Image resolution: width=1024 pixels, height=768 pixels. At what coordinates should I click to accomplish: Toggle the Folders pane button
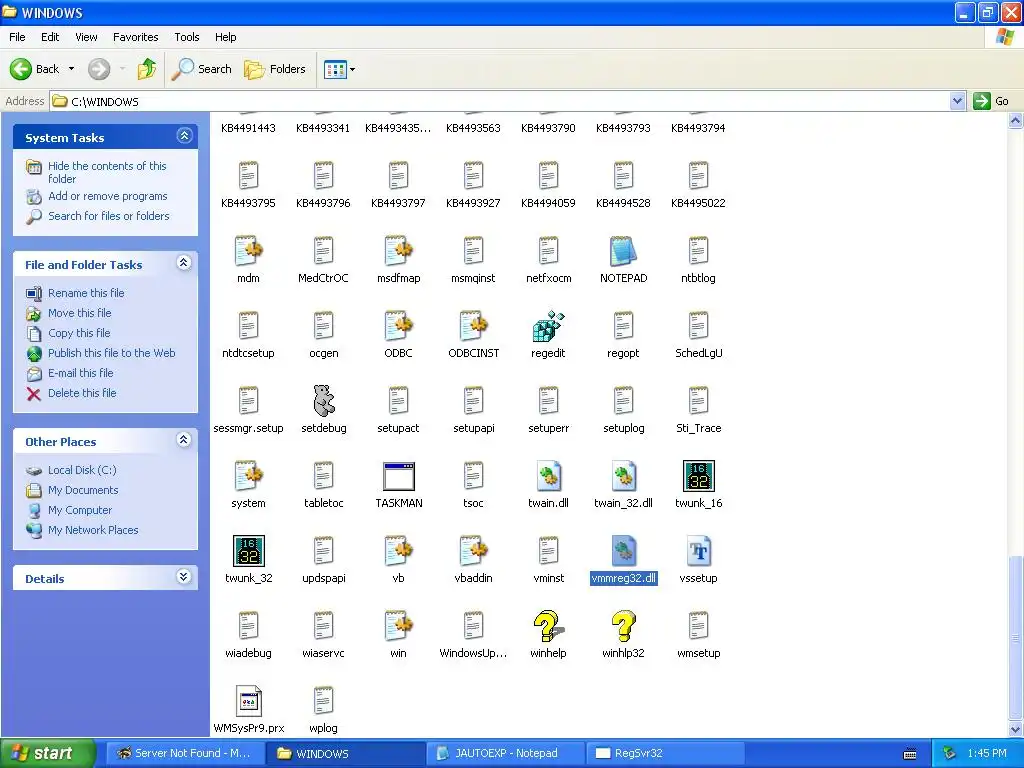tap(275, 69)
